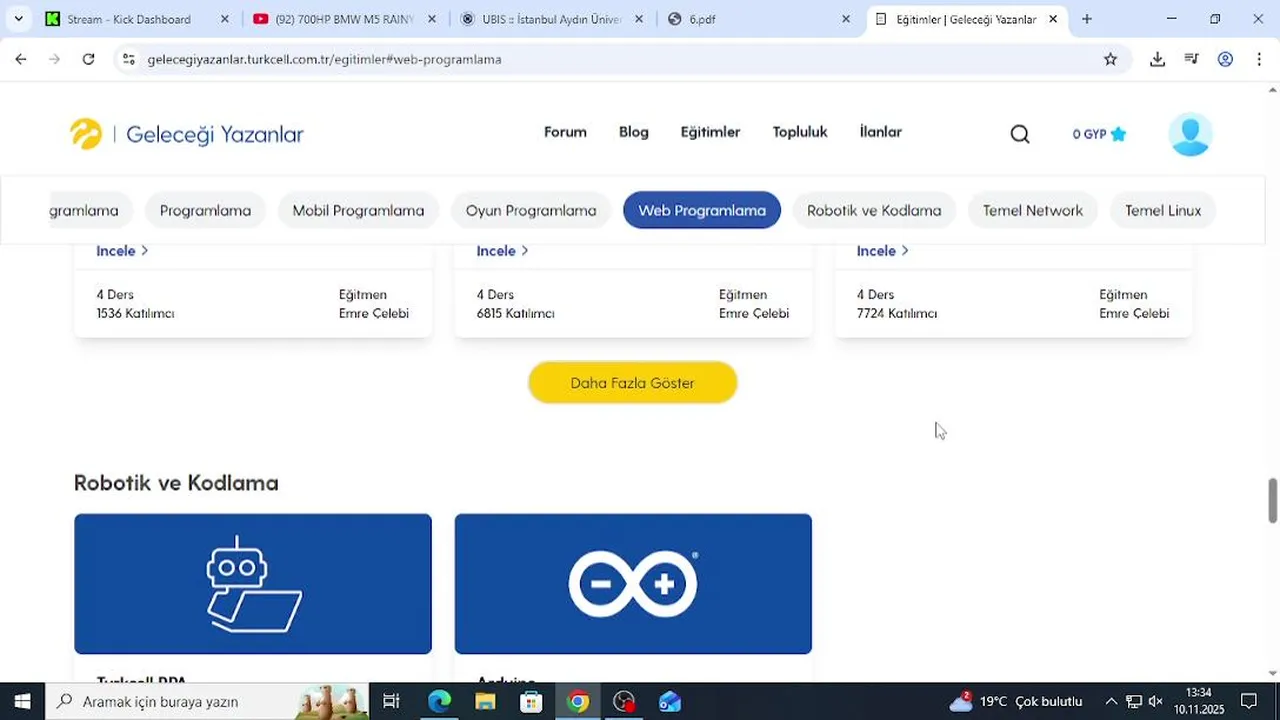Screen dimensions: 1280x720
Task: Open Microsoft Edge from the taskbar
Action: coord(439,702)
